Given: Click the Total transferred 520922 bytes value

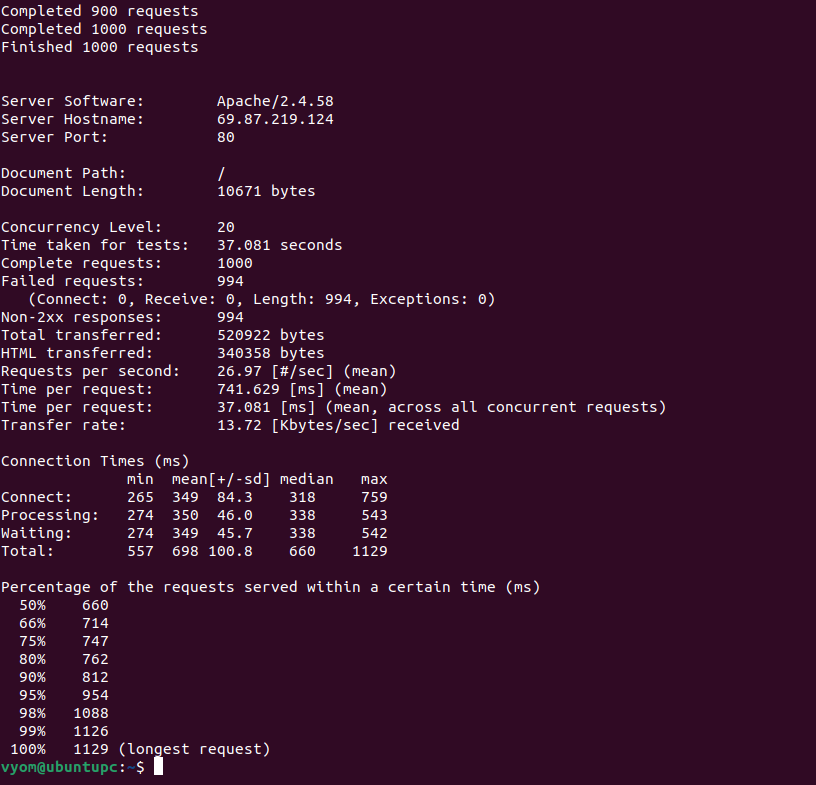Looking at the screenshot, I should click(270, 335).
